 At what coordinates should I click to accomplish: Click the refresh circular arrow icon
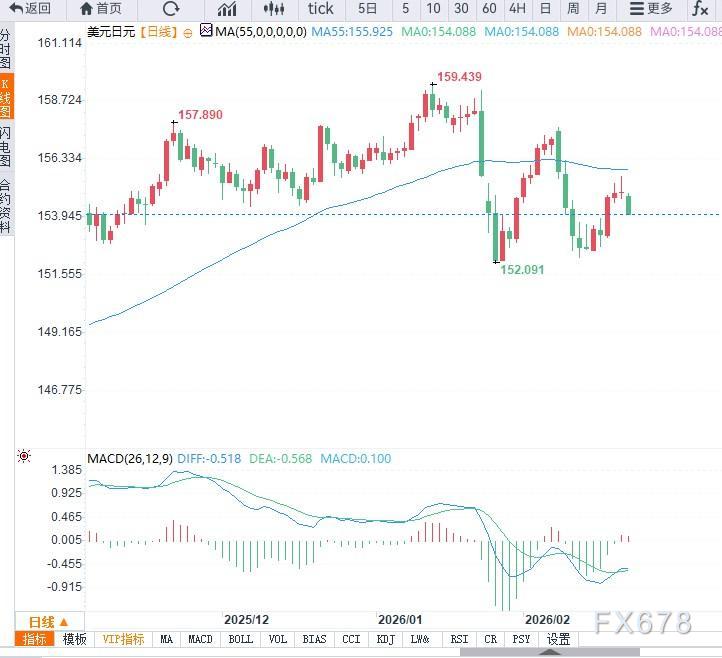pos(171,9)
